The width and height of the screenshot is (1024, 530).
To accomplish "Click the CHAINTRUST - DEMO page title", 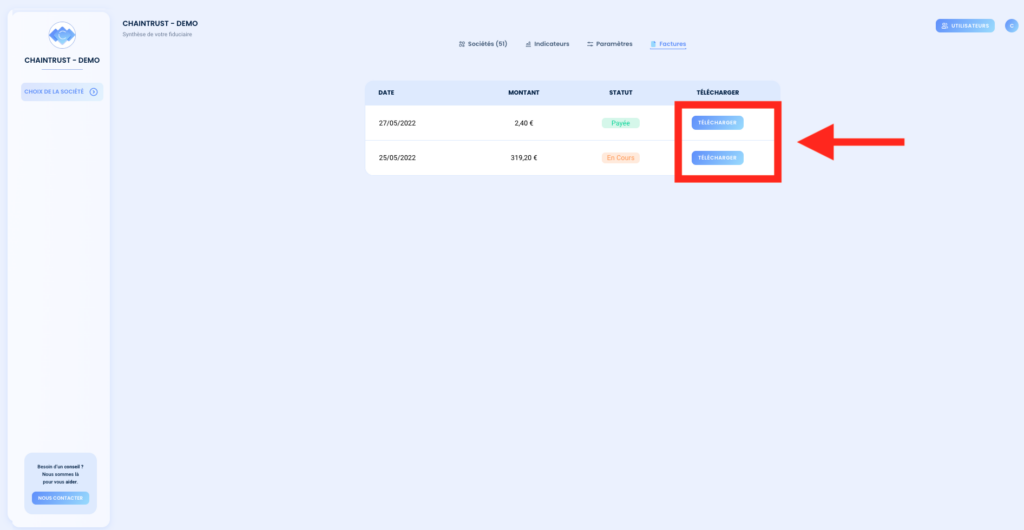I will (x=160, y=23).
